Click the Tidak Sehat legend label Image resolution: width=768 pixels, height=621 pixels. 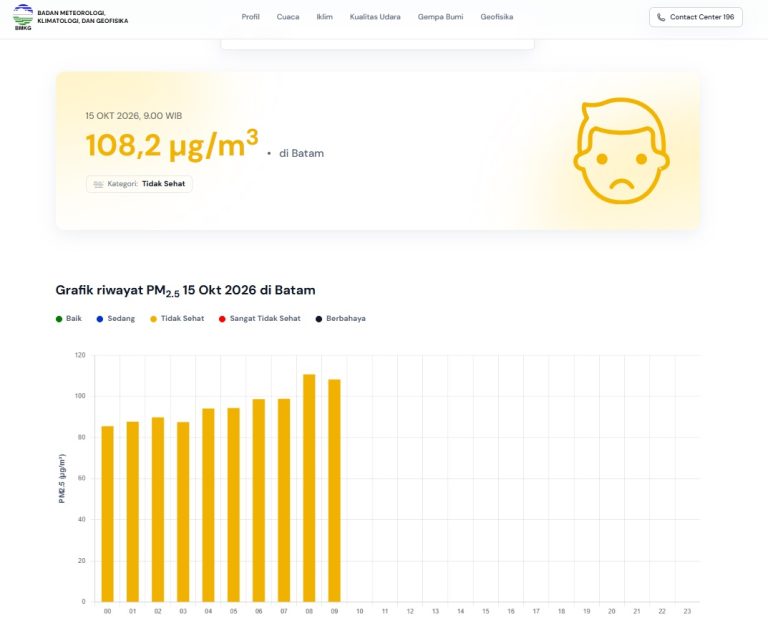point(182,318)
